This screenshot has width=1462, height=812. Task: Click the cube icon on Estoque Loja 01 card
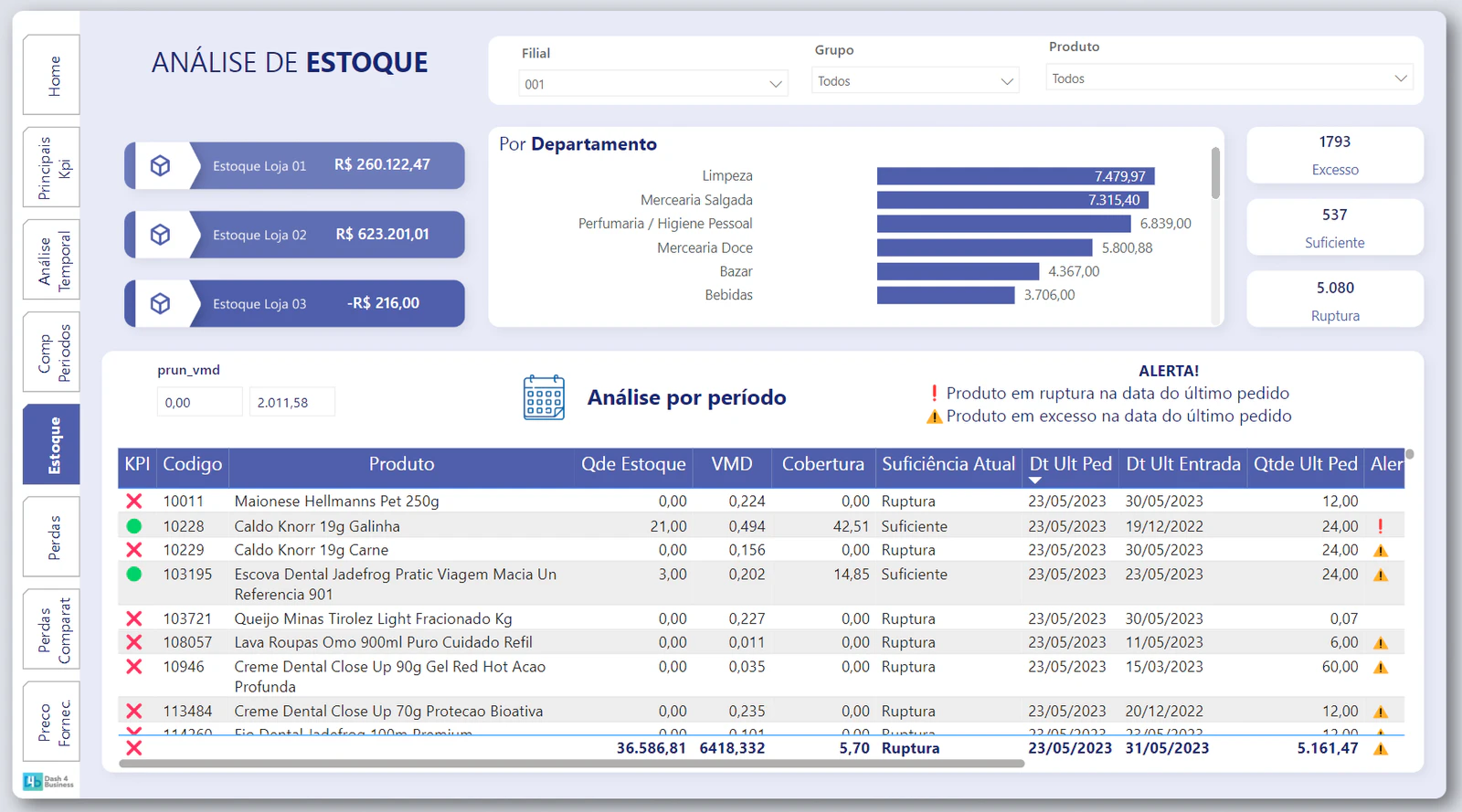tap(160, 165)
